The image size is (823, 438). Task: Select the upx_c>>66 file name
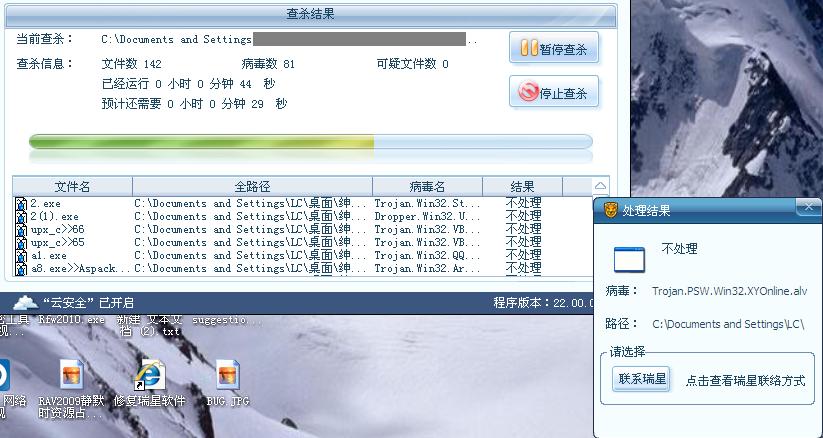57,230
